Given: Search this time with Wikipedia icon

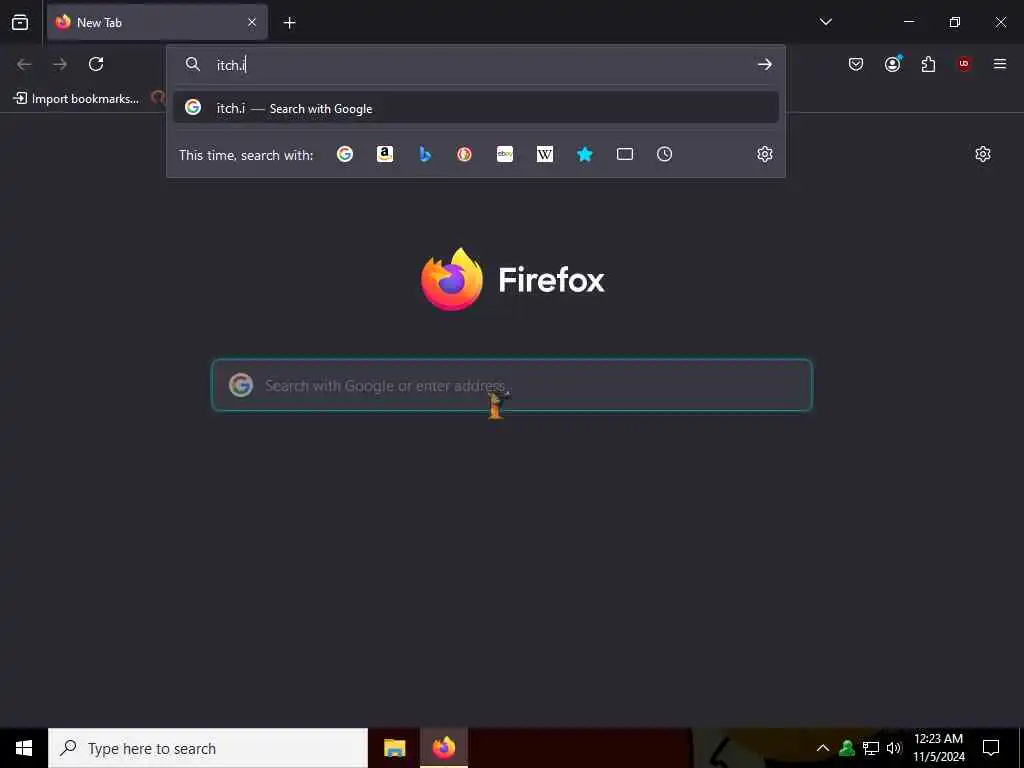Looking at the screenshot, I should click(x=545, y=154).
